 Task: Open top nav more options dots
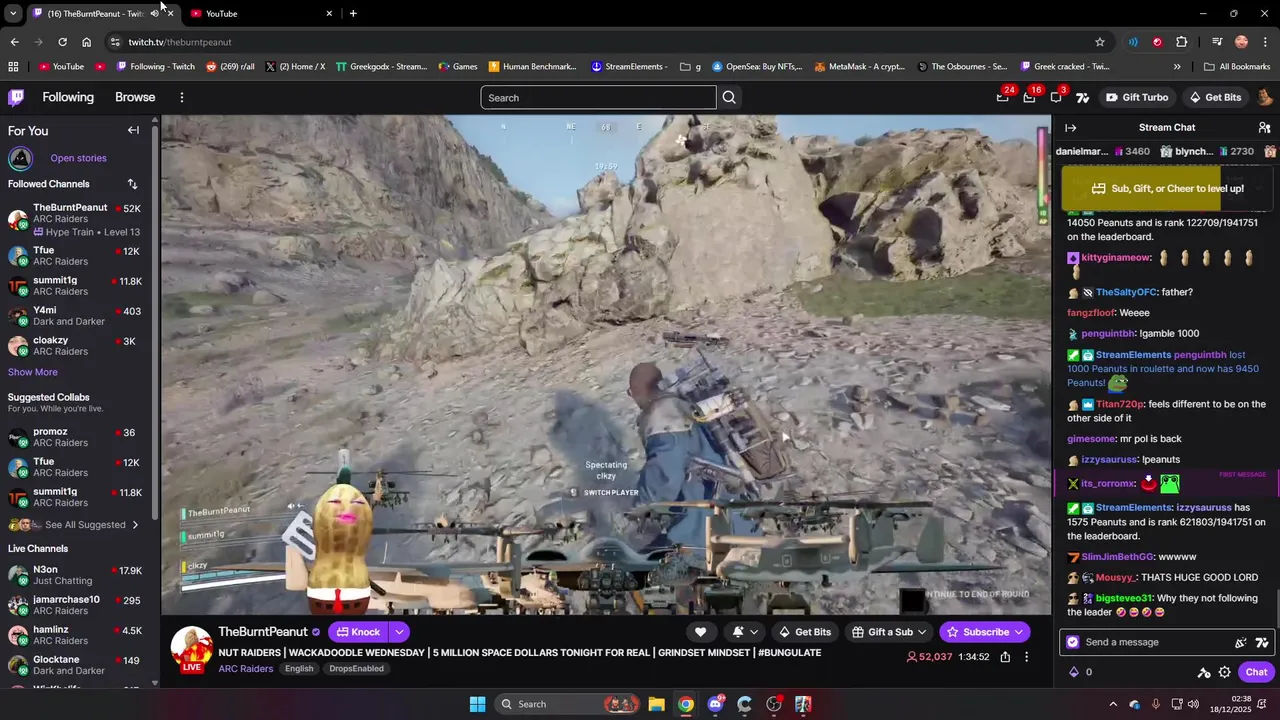click(182, 97)
